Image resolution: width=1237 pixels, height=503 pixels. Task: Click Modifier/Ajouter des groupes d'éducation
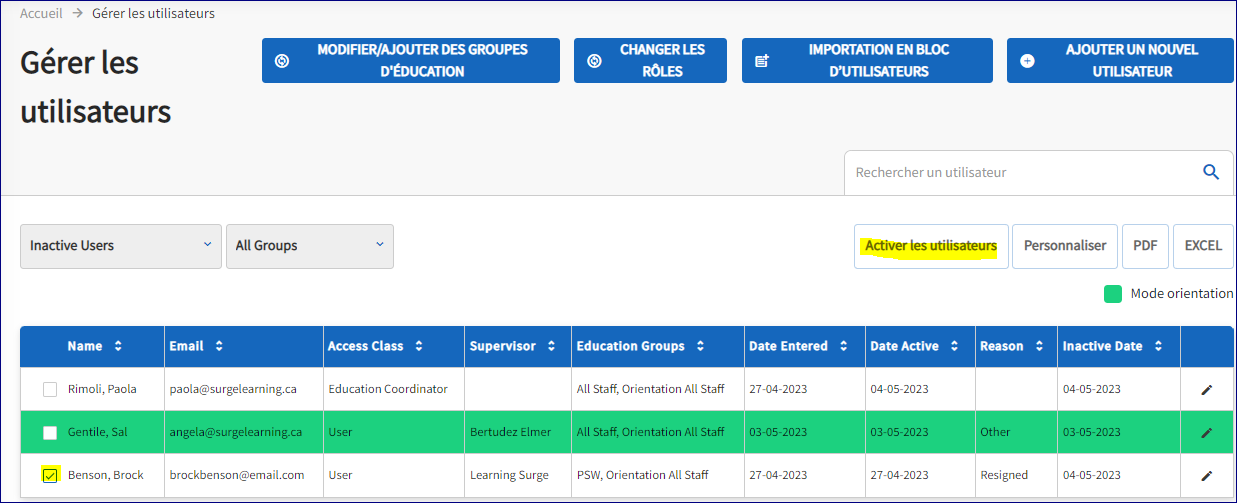(x=411, y=60)
